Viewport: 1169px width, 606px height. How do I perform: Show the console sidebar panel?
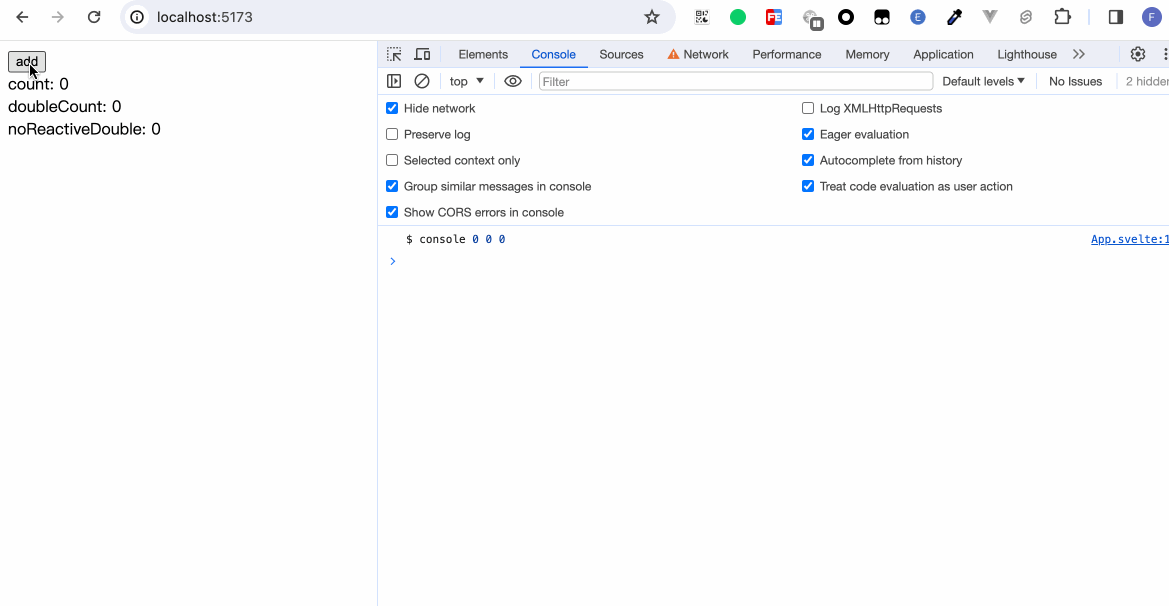tap(394, 81)
